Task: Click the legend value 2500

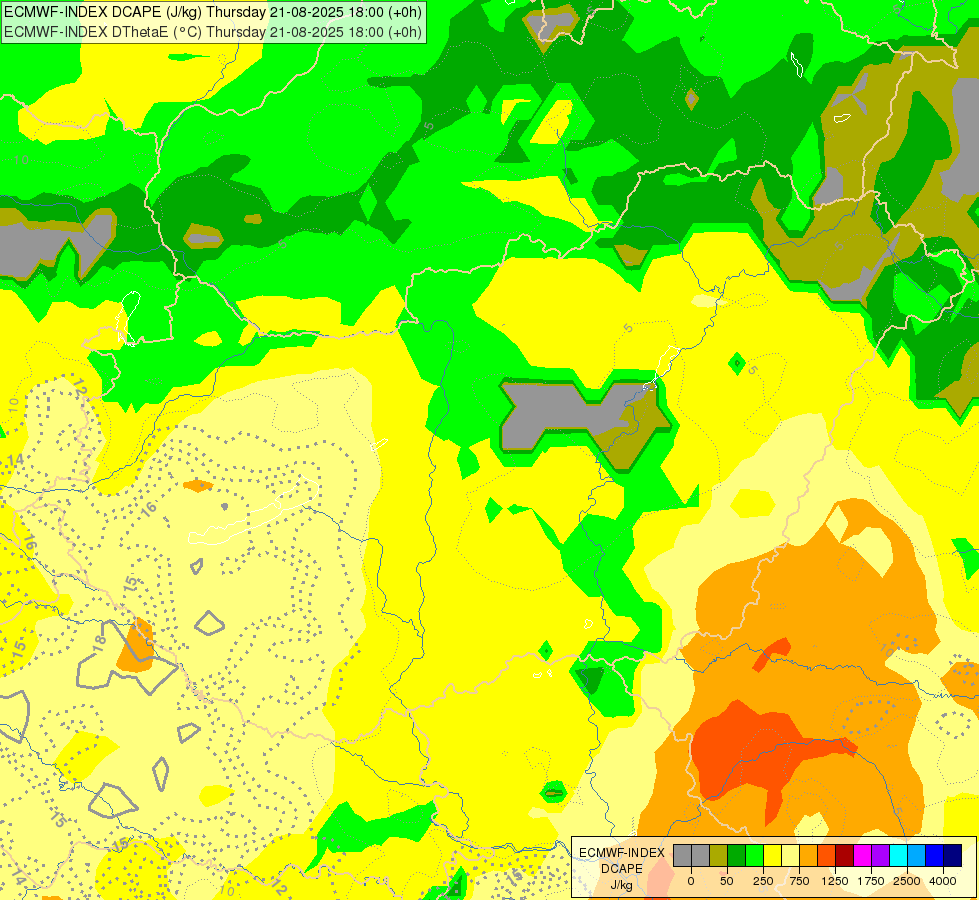Action: (907, 881)
